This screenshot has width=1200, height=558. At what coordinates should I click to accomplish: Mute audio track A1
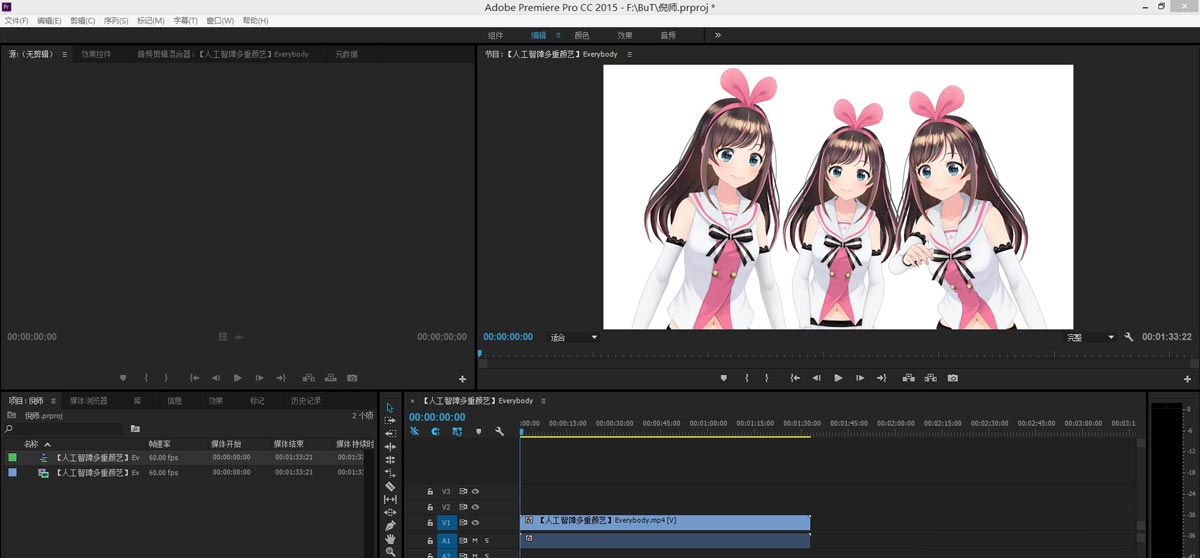(475, 540)
